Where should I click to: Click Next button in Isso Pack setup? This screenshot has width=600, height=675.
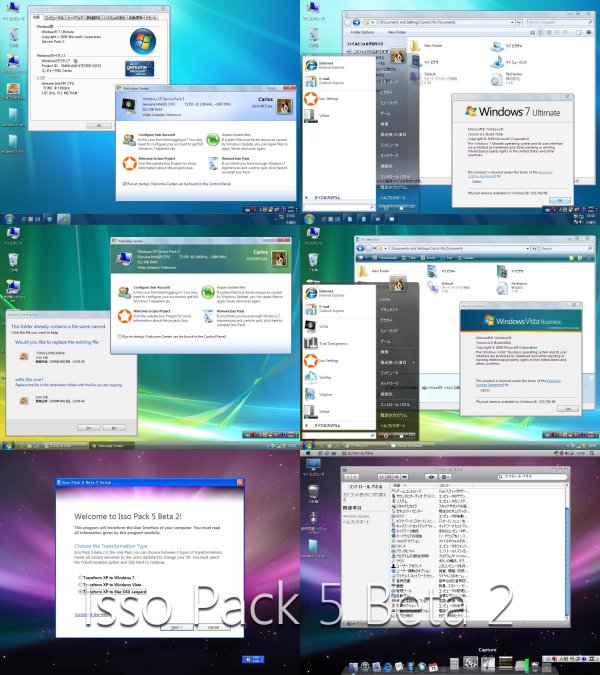[177, 627]
